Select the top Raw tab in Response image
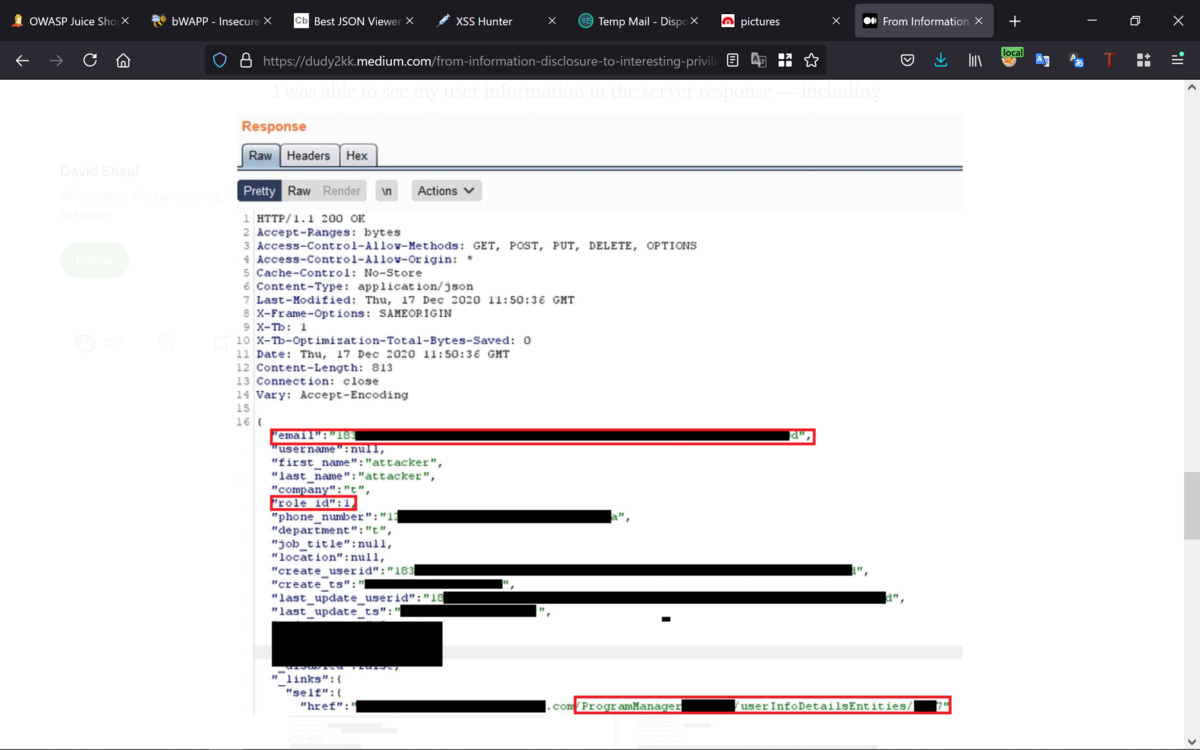Image resolution: width=1200 pixels, height=750 pixels. (x=260, y=155)
